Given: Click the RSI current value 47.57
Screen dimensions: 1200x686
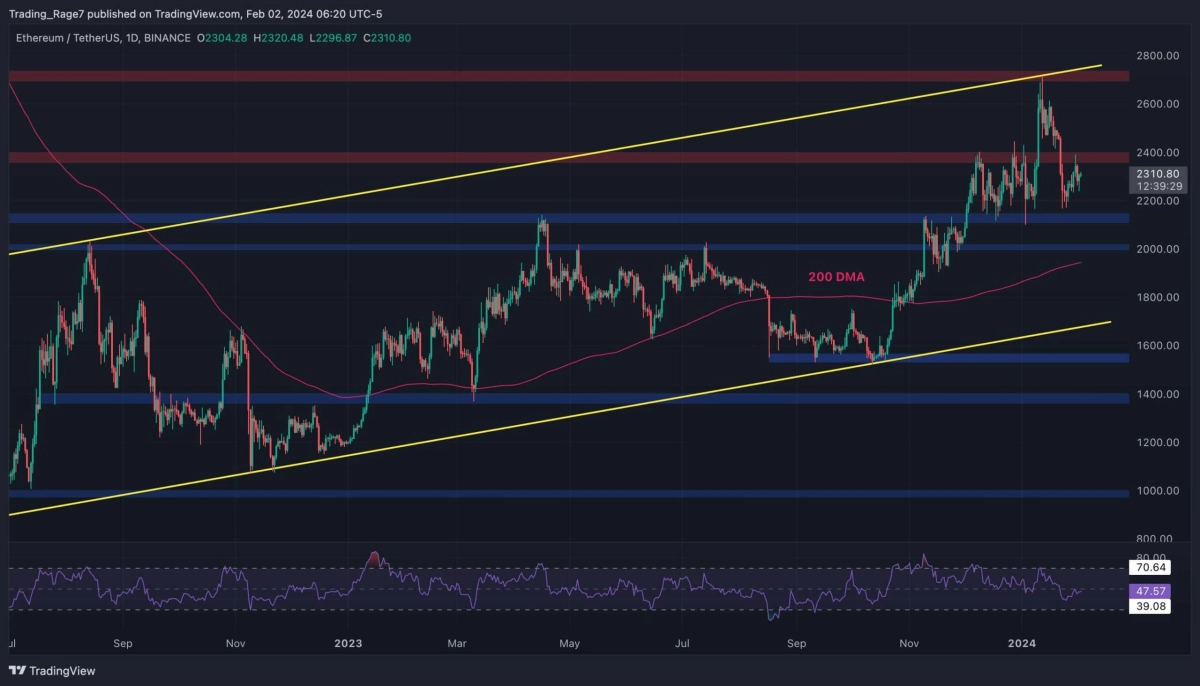Looking at the screenshot, I should [1148, 590].
